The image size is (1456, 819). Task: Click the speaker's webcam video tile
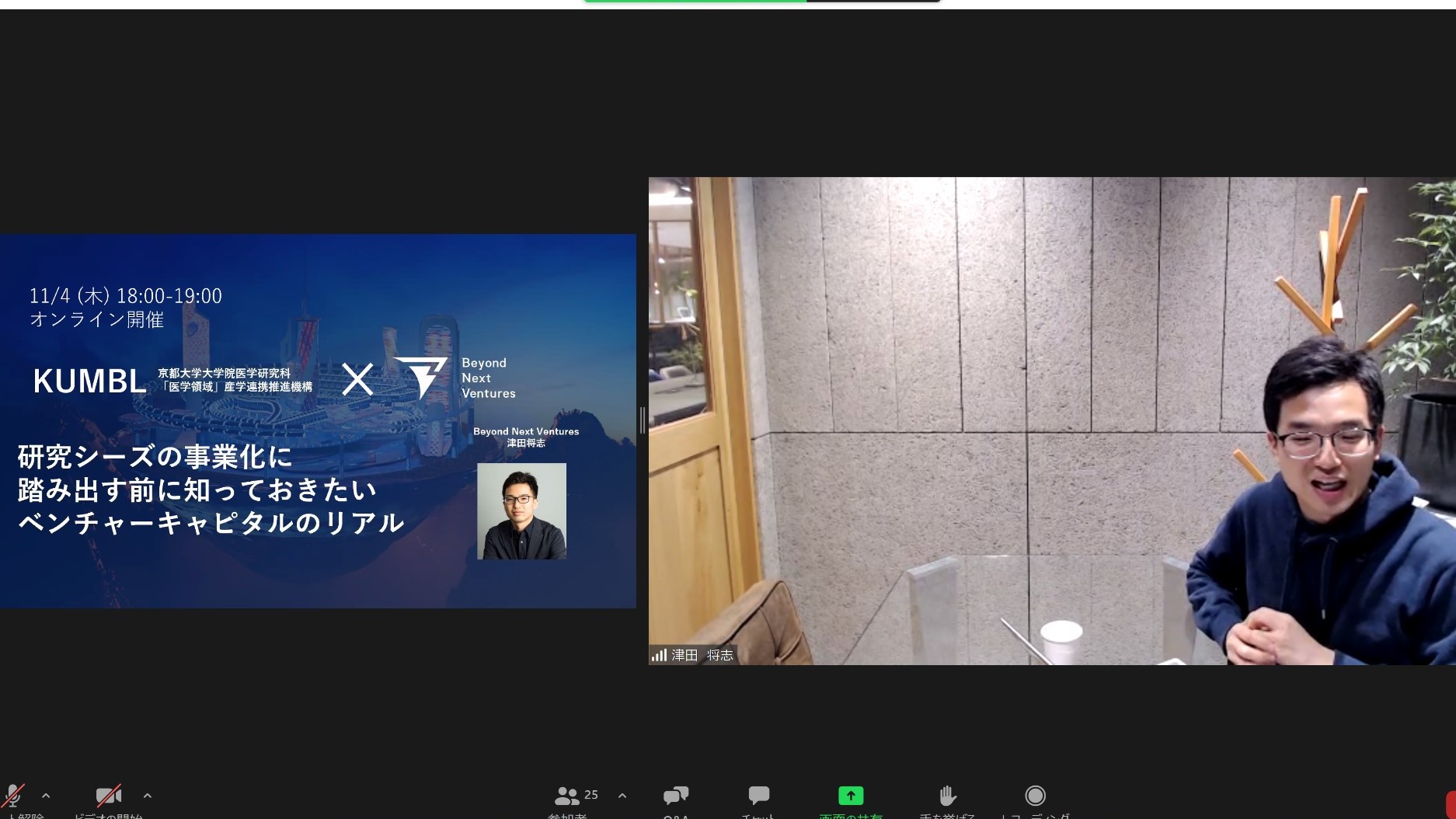tap(1052, 420)
